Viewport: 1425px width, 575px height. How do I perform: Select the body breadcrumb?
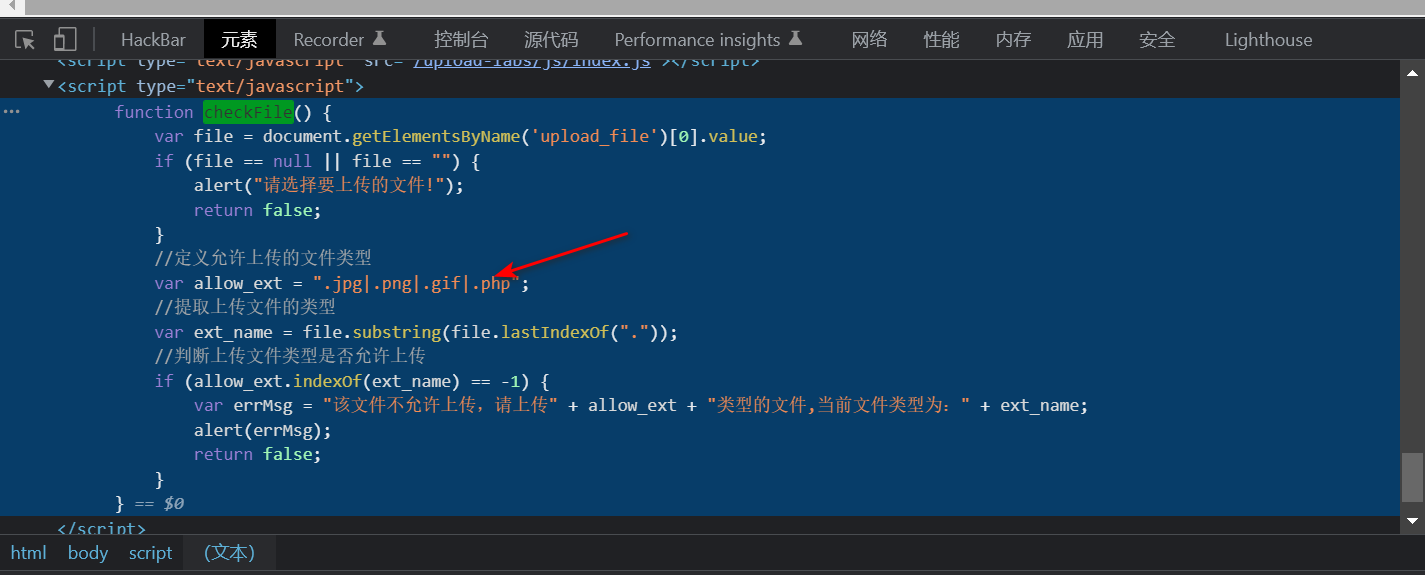[x=88, y=553]
